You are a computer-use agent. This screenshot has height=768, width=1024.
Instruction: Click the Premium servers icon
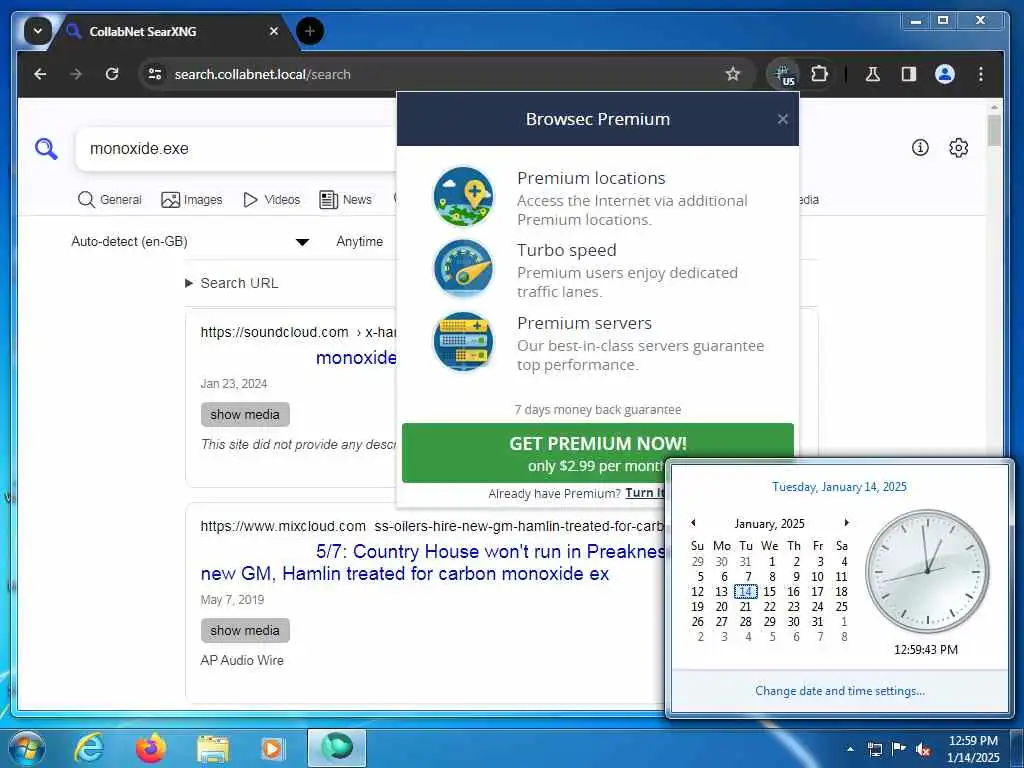click(464, 342)
